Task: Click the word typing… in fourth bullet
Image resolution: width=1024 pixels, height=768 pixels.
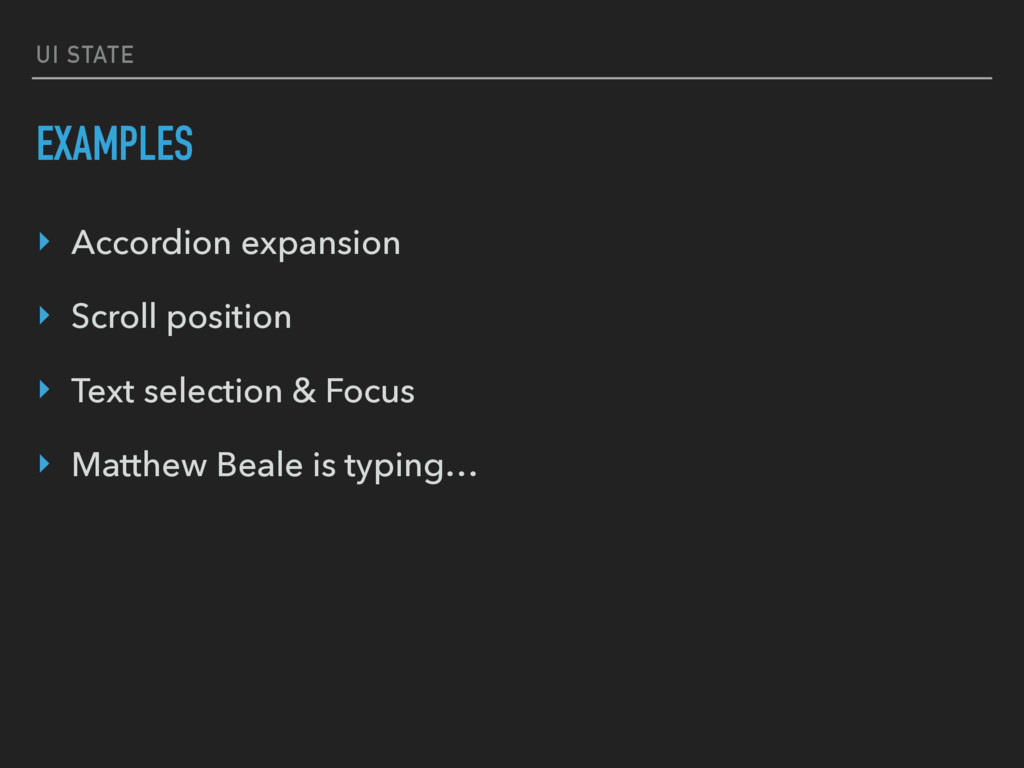Action: (411, 468)
